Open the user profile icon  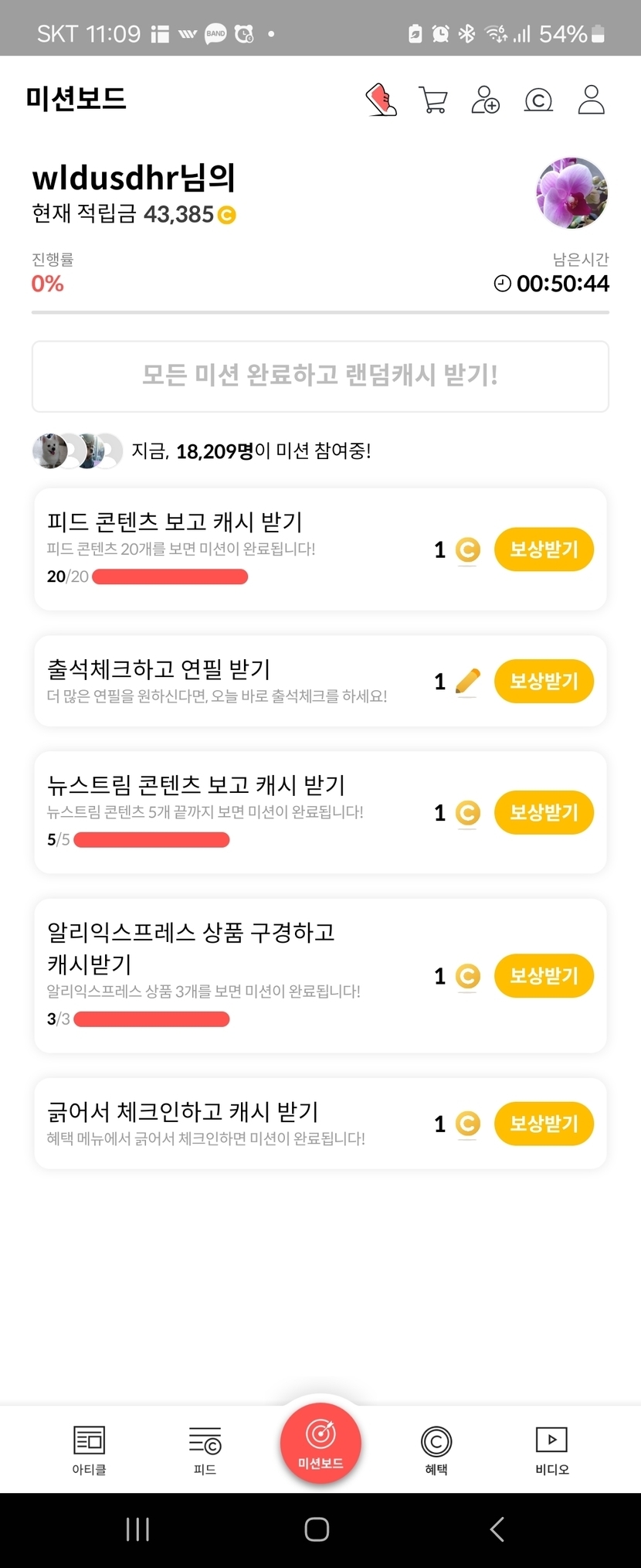pyautogui.click(x=591, y=100)
